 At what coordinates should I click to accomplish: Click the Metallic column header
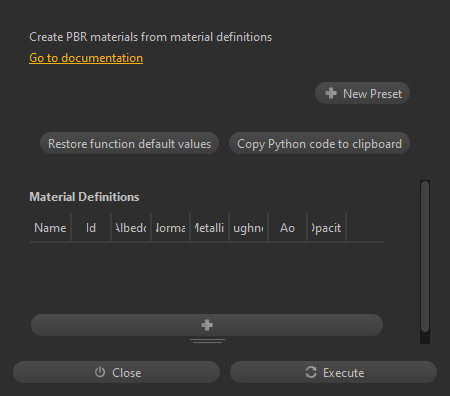209,228
